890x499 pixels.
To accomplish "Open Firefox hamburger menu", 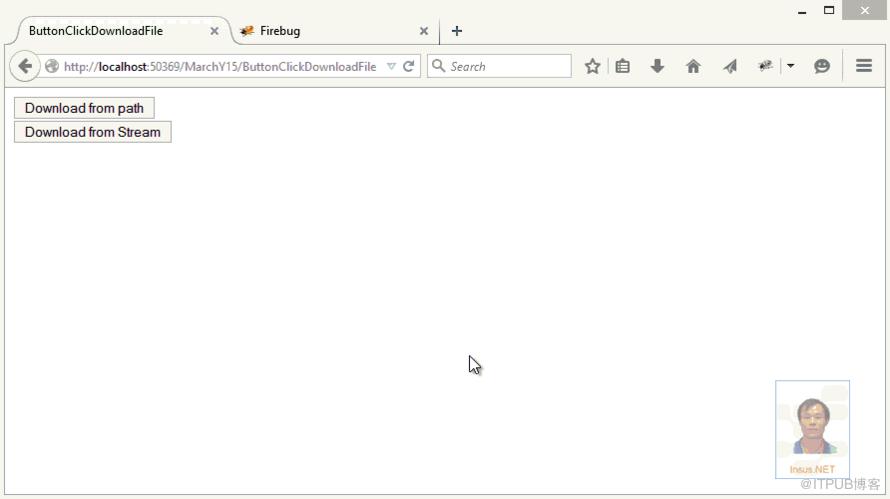I will [x=864, y=66].
